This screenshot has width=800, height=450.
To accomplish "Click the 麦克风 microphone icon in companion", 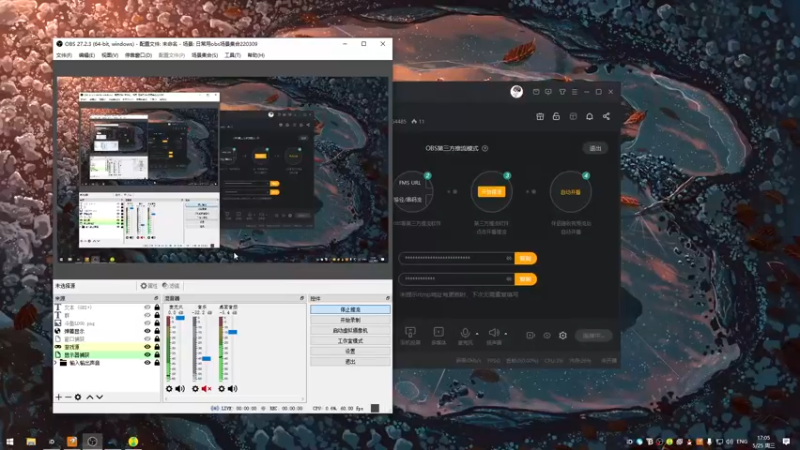I will pos(465,332).
